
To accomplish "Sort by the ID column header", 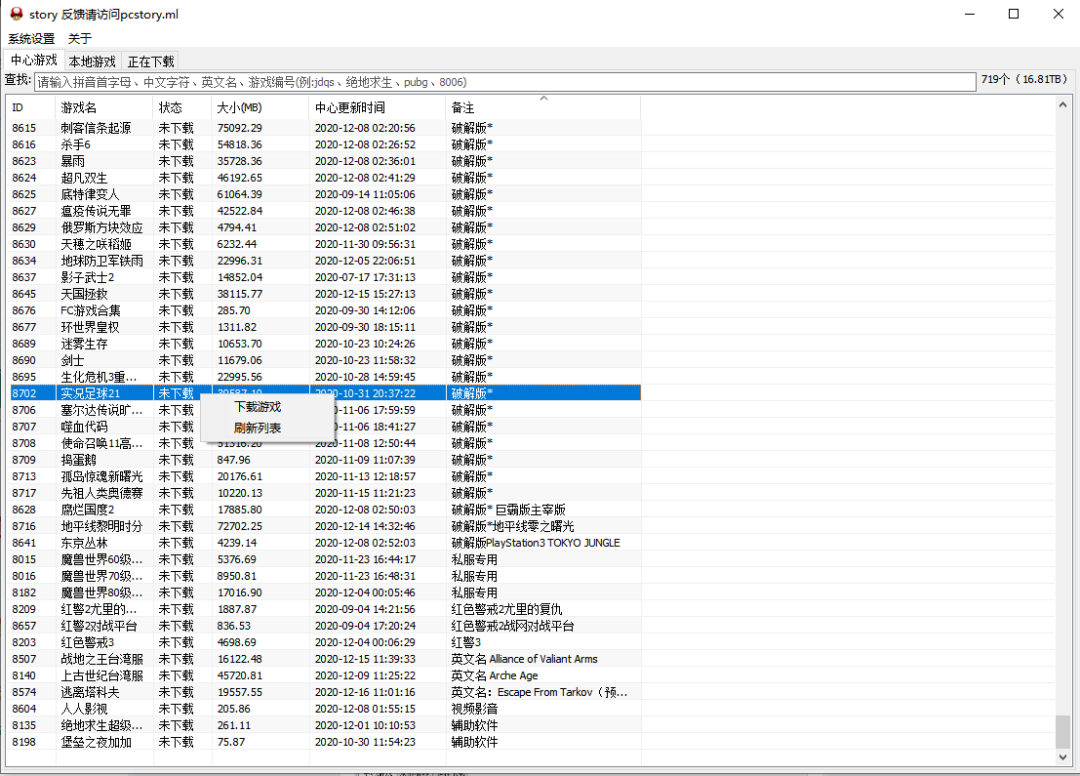I will 30,107.
